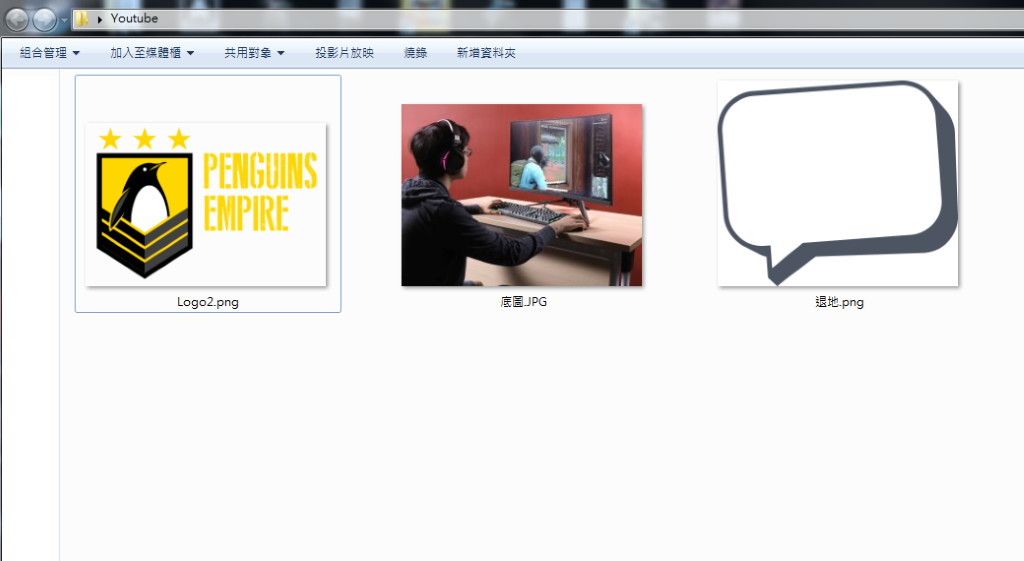Click the 退地.png file name
The width and height of the screenshot is (1024, 561).
[x=839, y=302]
